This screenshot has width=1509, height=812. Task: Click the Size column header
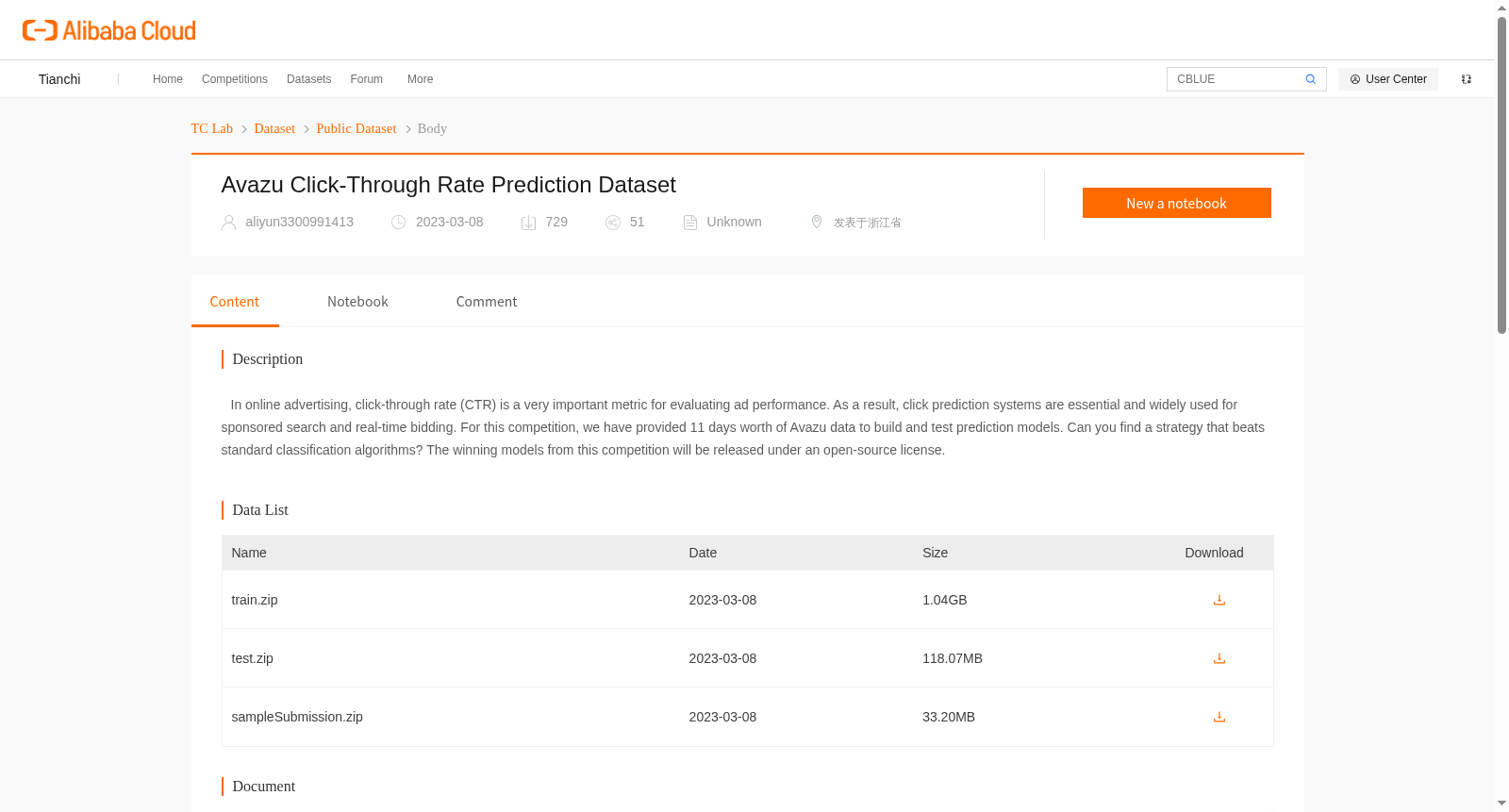pos(936,553)
